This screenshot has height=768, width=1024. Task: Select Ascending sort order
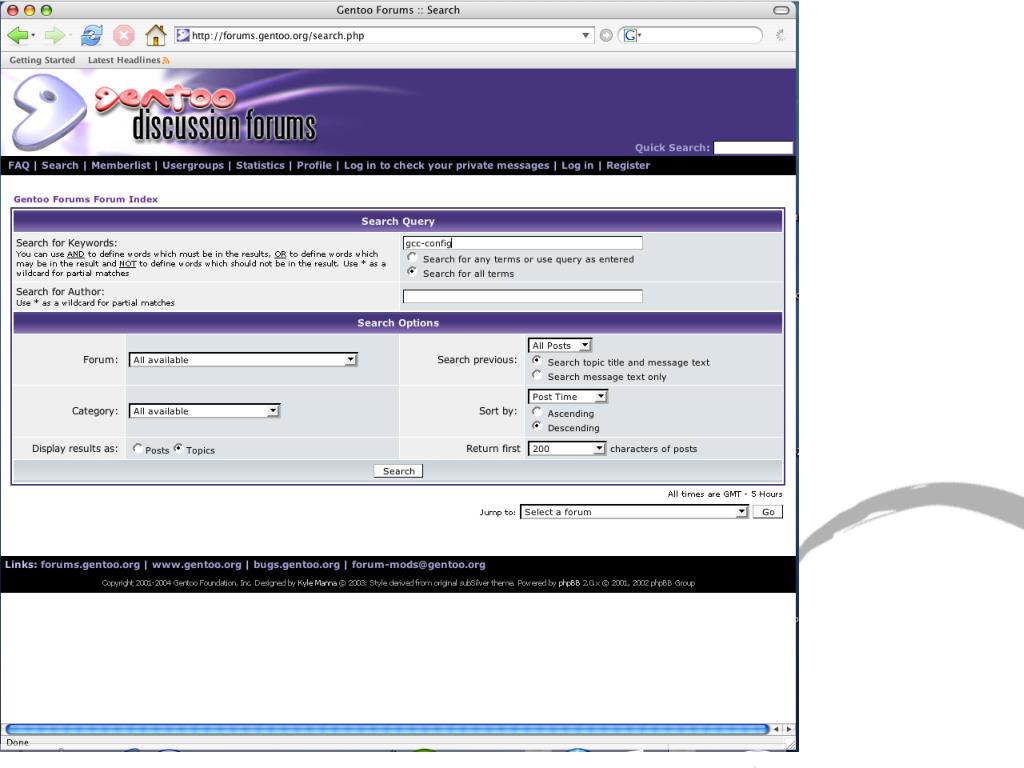[537, 411]
